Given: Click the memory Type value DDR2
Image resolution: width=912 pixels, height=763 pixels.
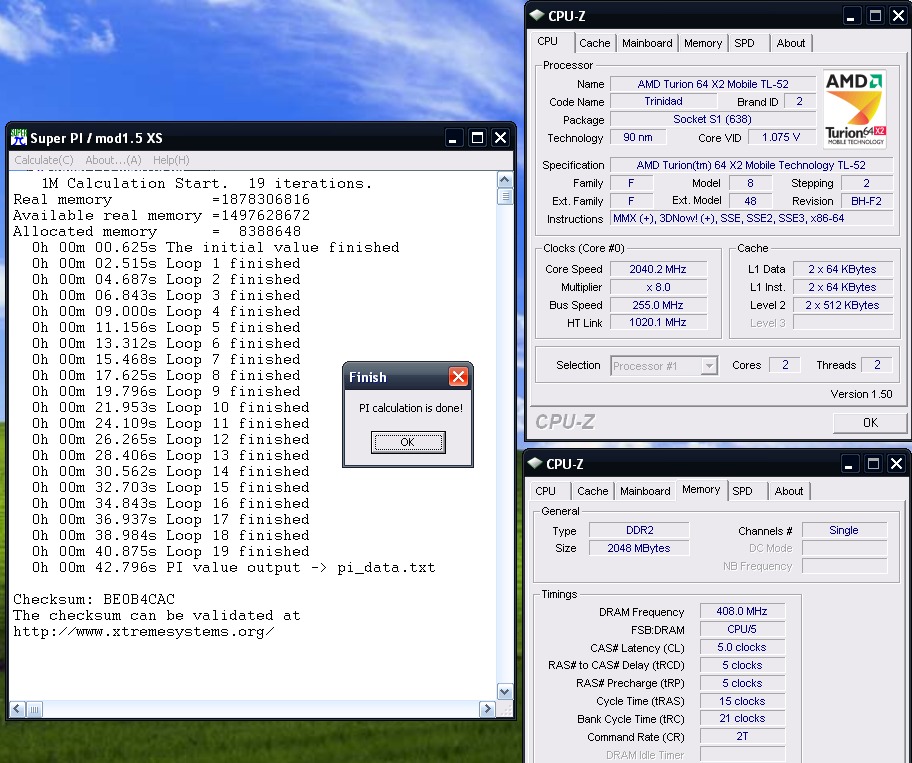Looking at the screenshot, I should click(639, 530).
